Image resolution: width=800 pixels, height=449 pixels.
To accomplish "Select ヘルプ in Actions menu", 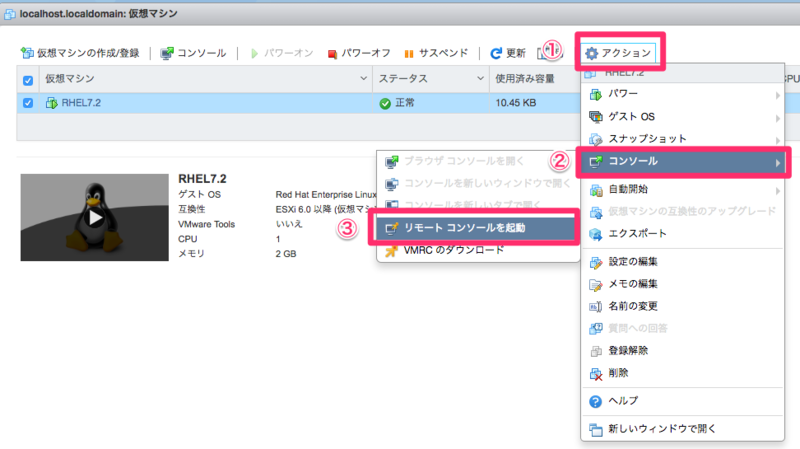I will point(682,401).
